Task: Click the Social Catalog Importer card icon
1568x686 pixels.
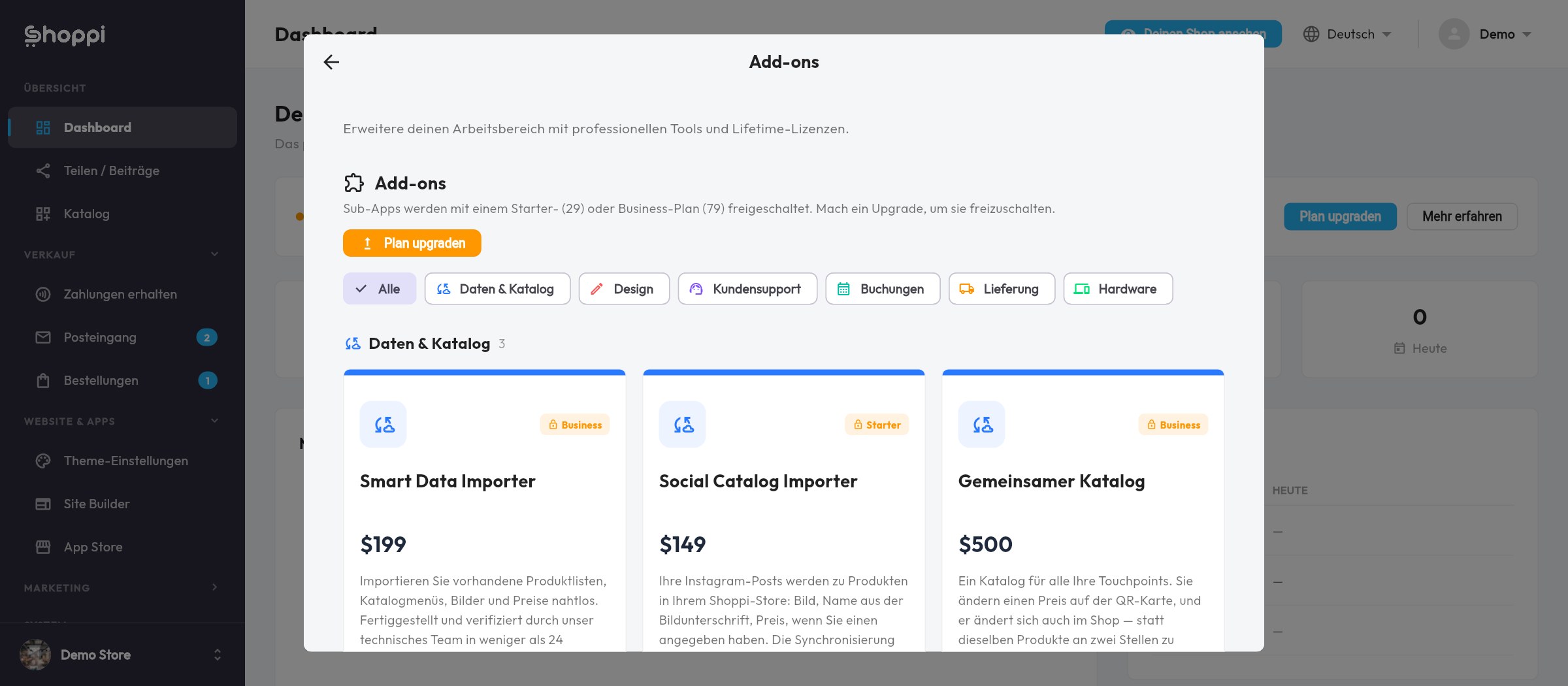Action: click(683, 425)
